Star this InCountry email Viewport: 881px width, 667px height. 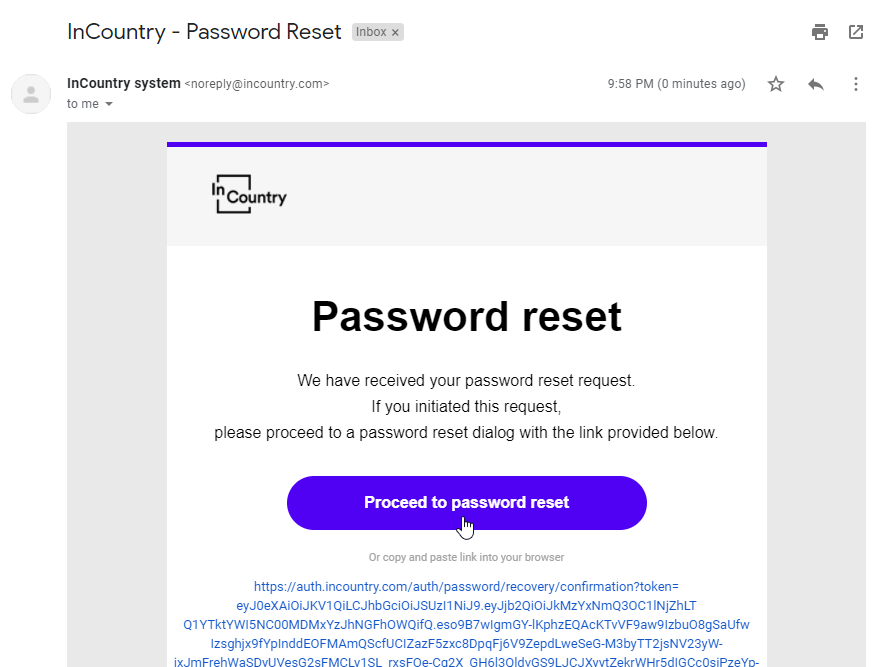click(x=776, y=84)
